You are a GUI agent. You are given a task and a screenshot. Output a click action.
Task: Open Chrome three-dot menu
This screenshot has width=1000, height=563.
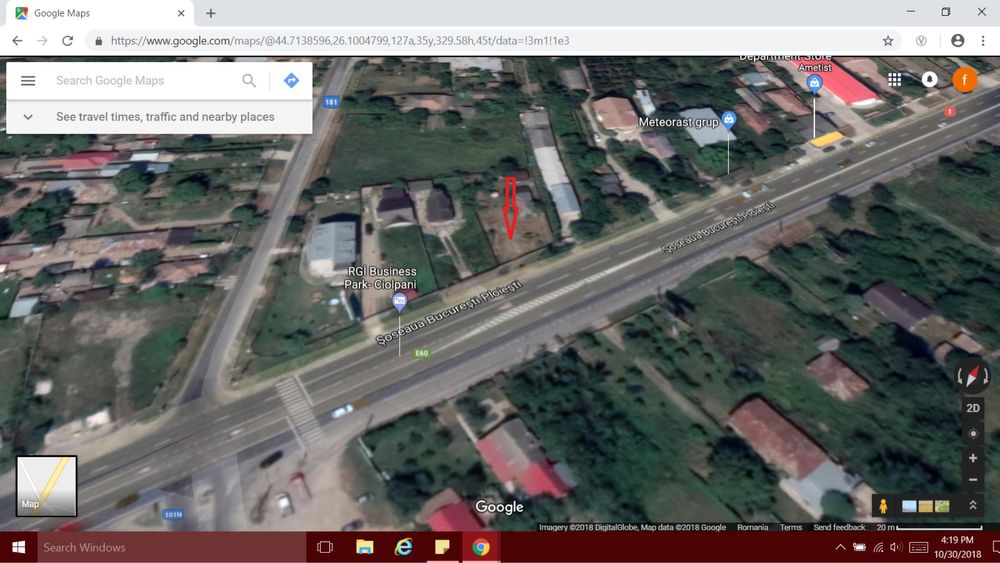pyautogui.click(x=983, y=40)
